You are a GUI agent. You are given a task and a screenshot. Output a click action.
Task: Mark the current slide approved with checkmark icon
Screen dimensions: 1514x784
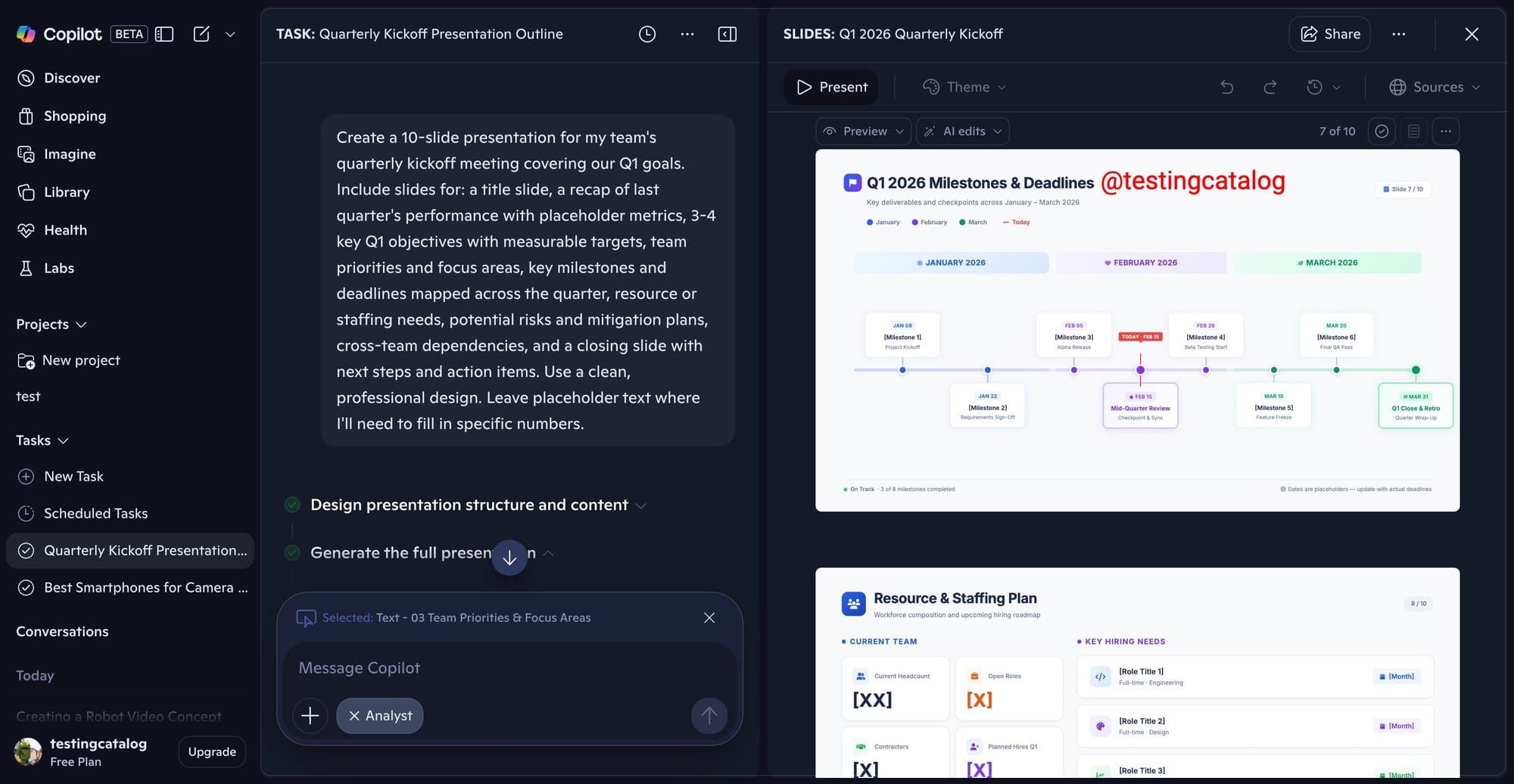pyautogui.click(x=1382, y=131)
